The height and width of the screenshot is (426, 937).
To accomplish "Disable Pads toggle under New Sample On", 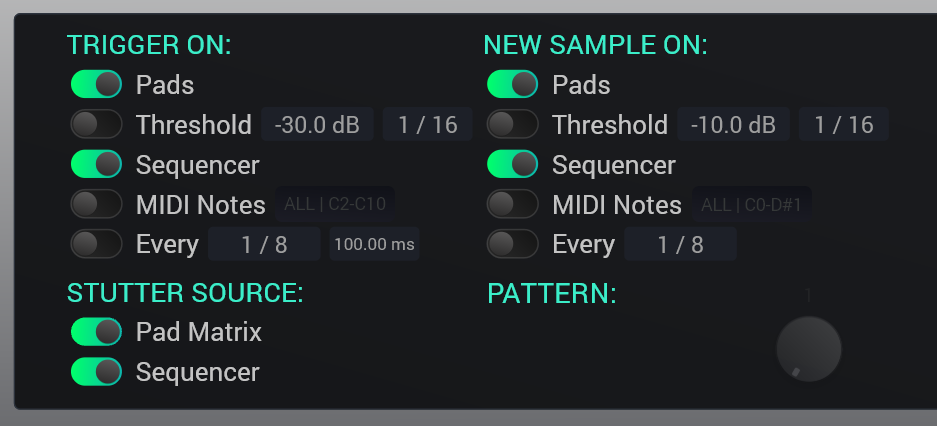I will coord(512,84).
